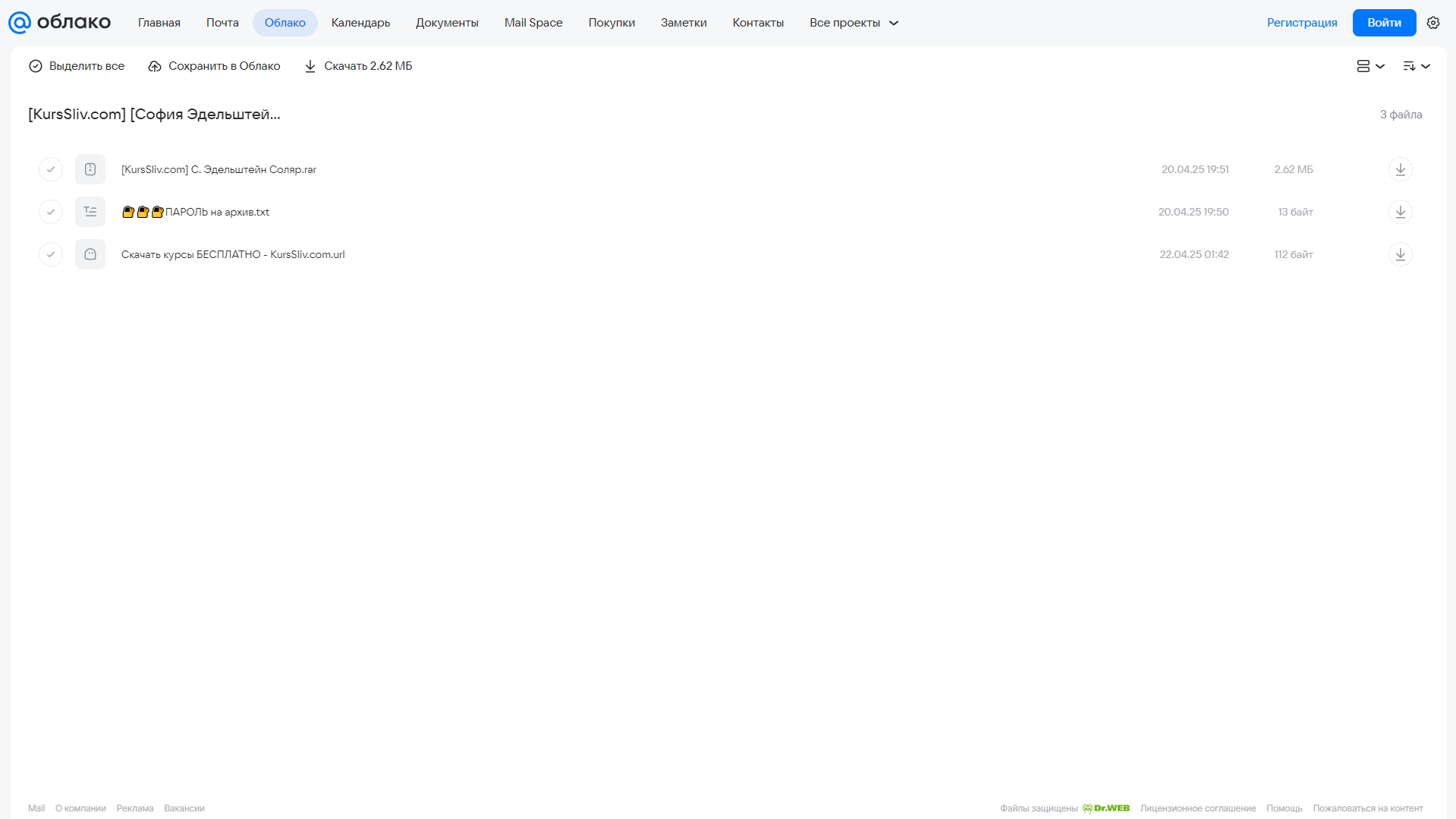Viewport: 1456px width, 819px height.
Task: Switch to the Почта tab
Action: point(222,23)
